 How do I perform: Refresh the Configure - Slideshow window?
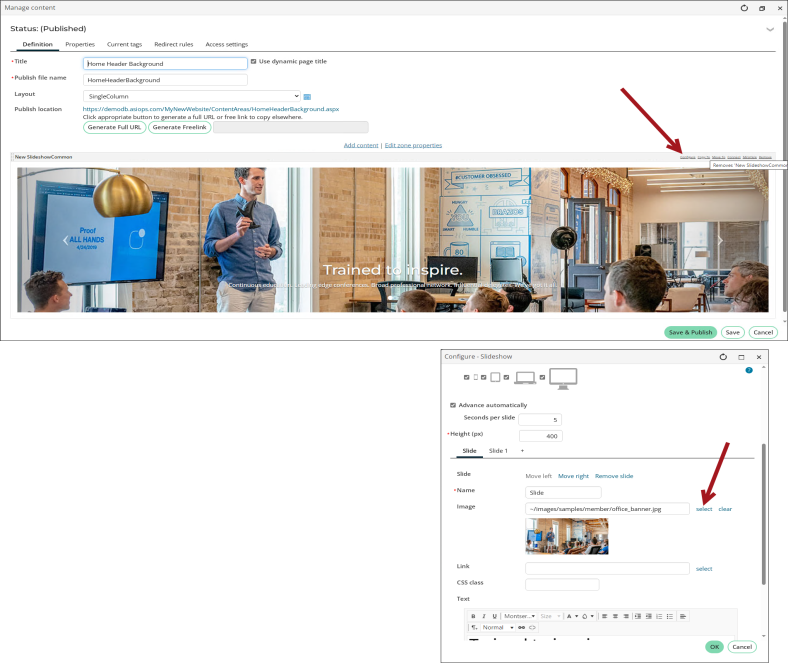coord(723,356)
